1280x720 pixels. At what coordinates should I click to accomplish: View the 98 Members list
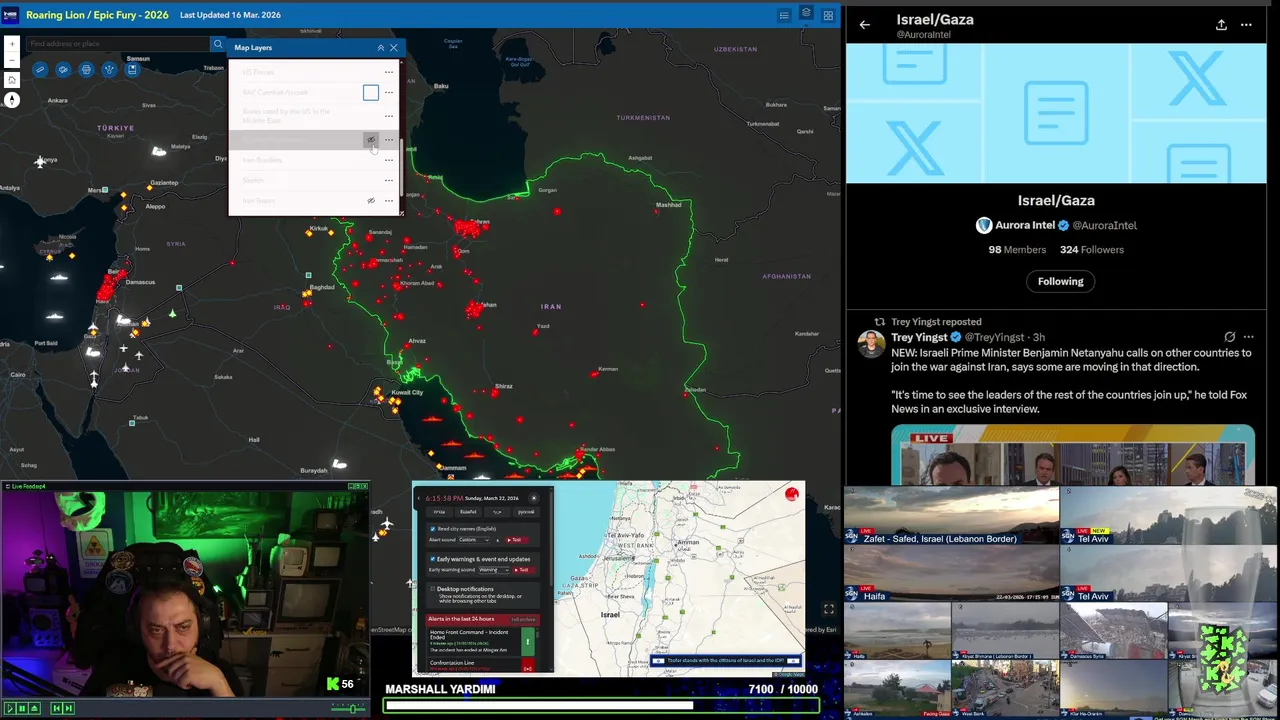[1017, 250]
